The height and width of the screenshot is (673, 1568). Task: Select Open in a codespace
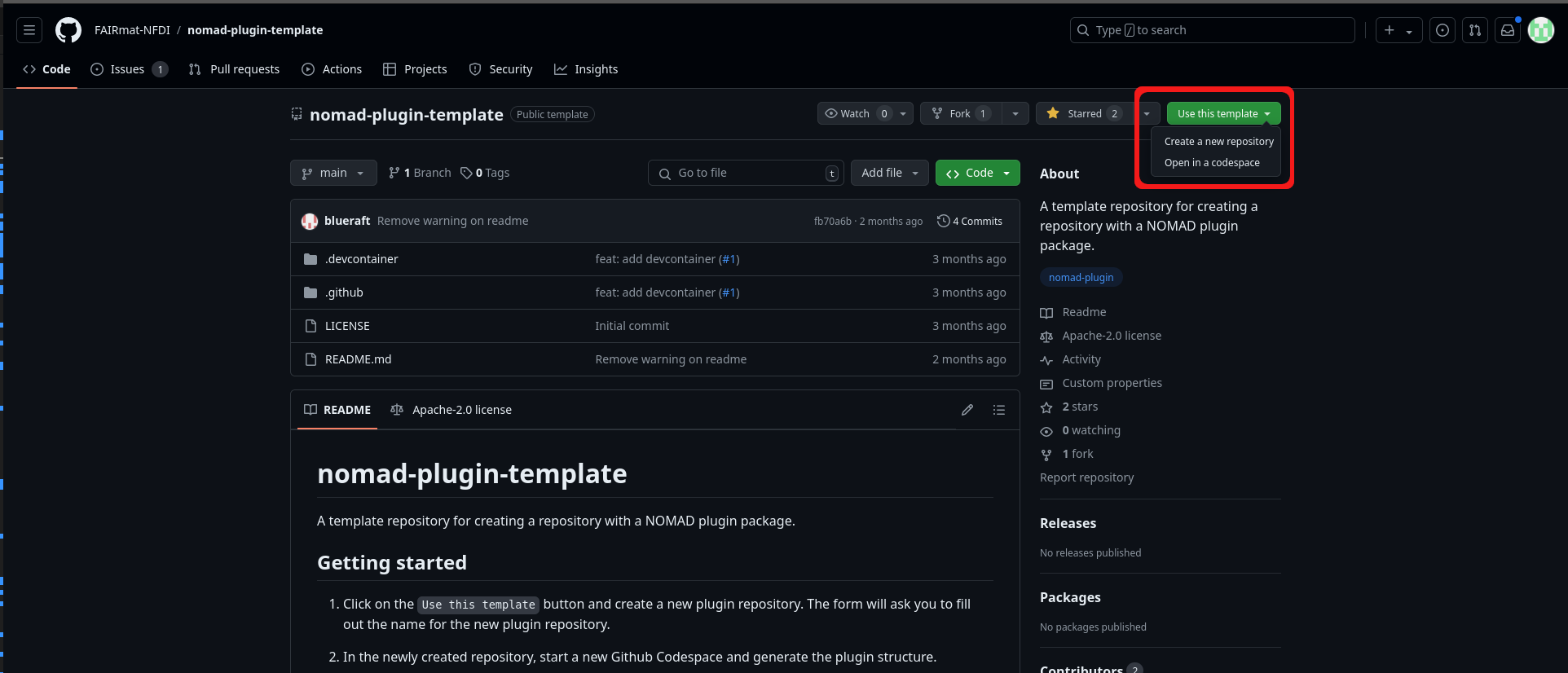pos(1212,162)
